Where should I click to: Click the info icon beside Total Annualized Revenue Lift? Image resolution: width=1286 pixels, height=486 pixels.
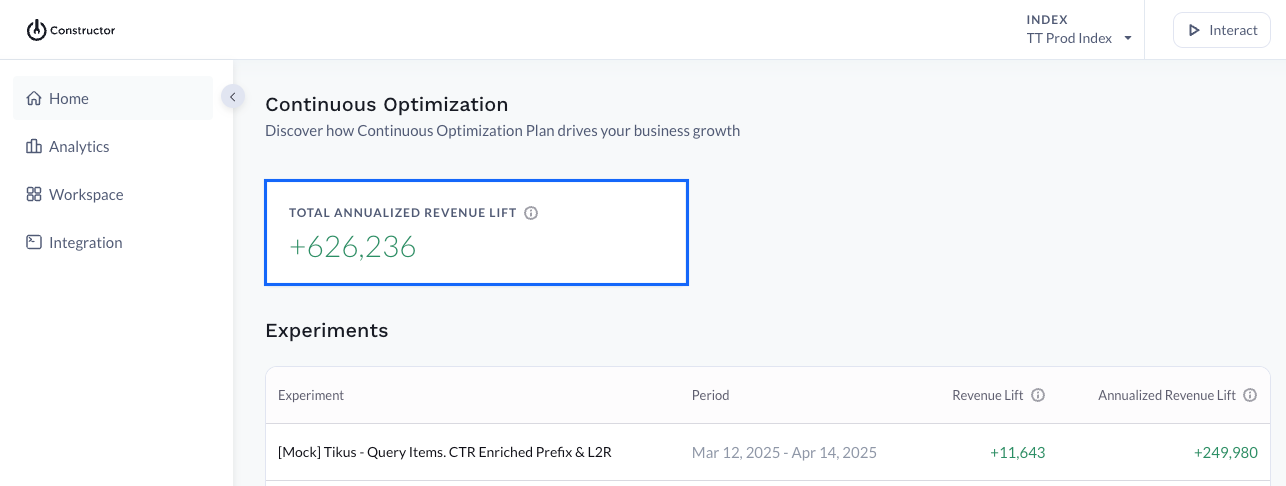(531, 213)
